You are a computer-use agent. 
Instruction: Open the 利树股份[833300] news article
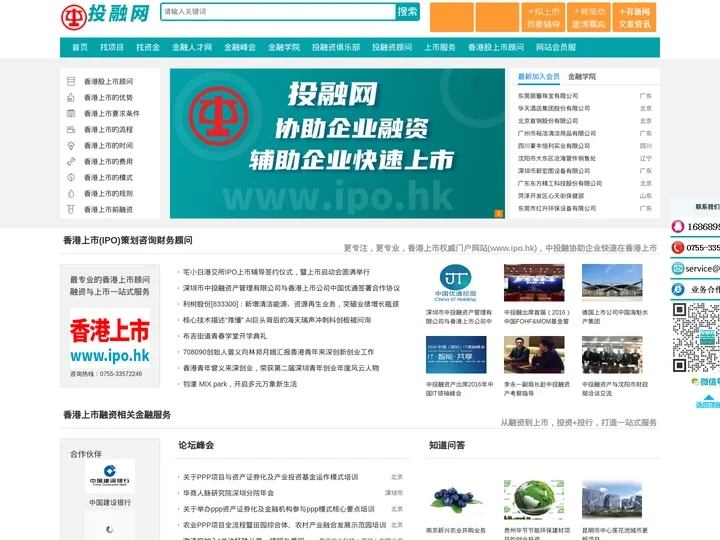[x=291, y=304]
